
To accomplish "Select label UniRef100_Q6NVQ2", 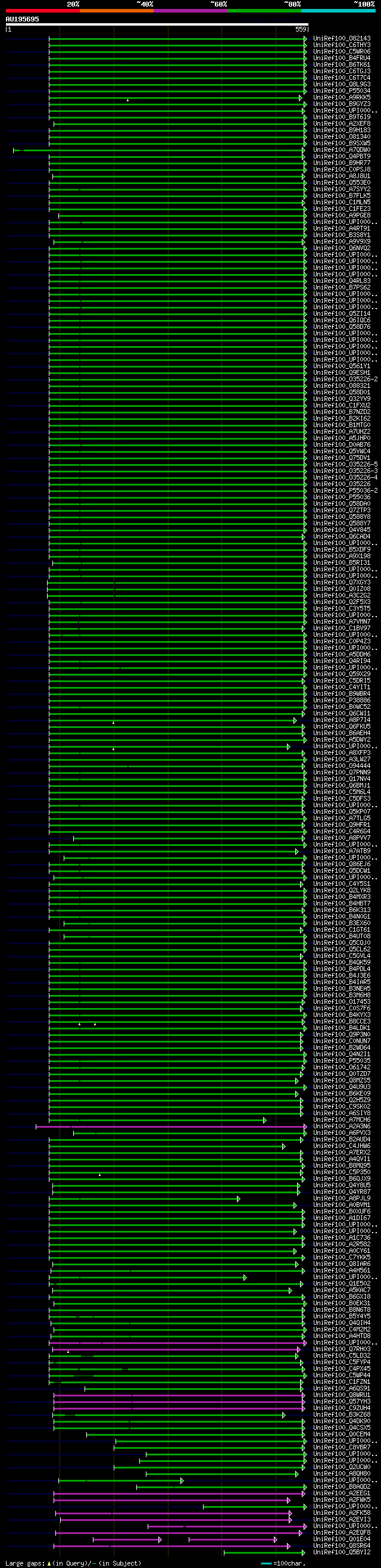I will pyautogui.click(x=342, y=248).
